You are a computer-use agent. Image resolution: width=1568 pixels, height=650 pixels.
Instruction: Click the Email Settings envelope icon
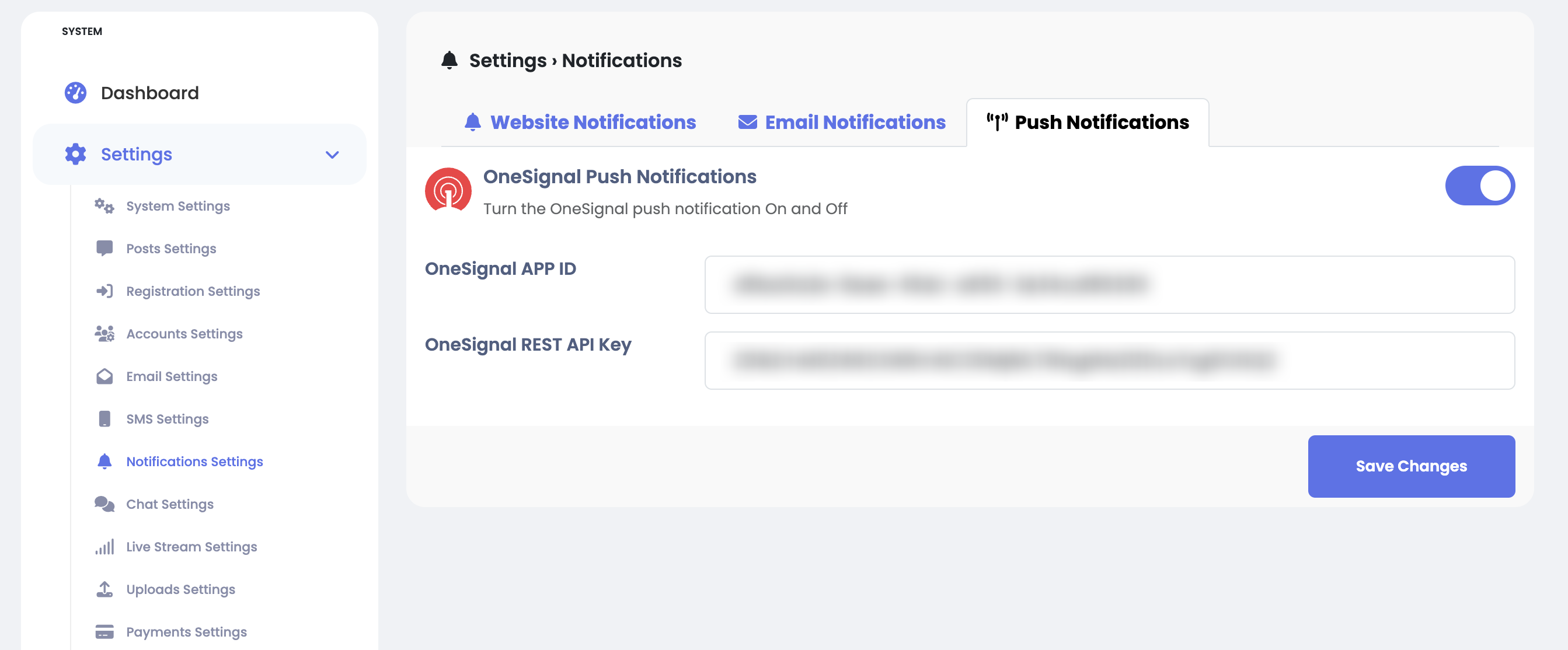(104, 376)
